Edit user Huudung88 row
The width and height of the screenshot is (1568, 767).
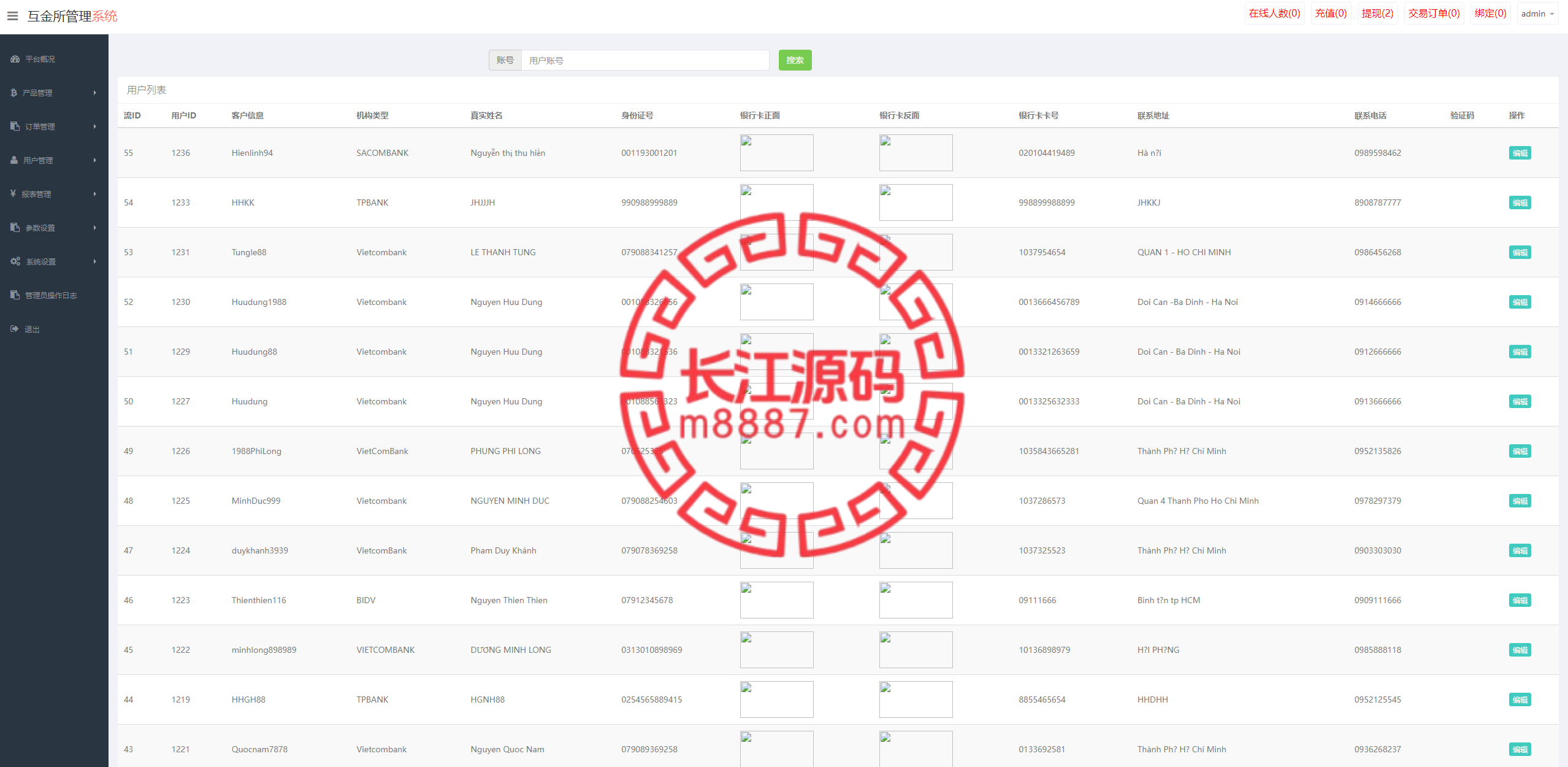(1520, 352)
